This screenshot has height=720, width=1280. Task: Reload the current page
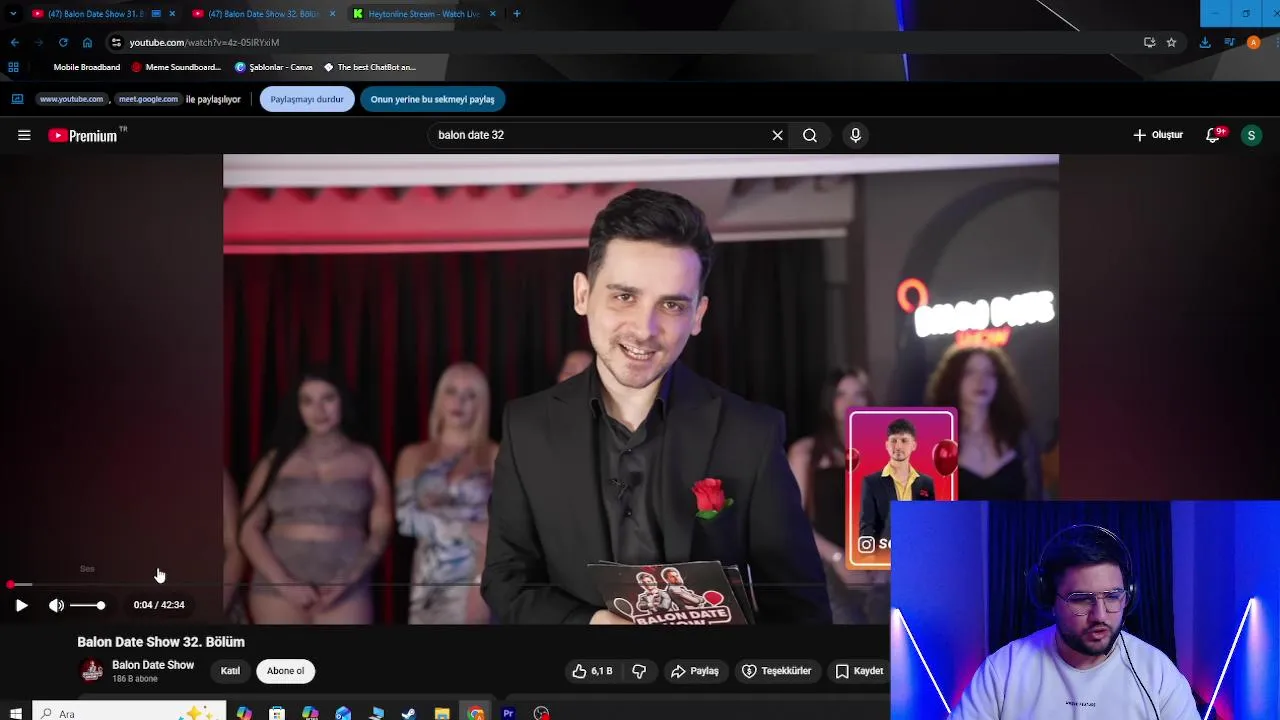[x=63, y=42]
